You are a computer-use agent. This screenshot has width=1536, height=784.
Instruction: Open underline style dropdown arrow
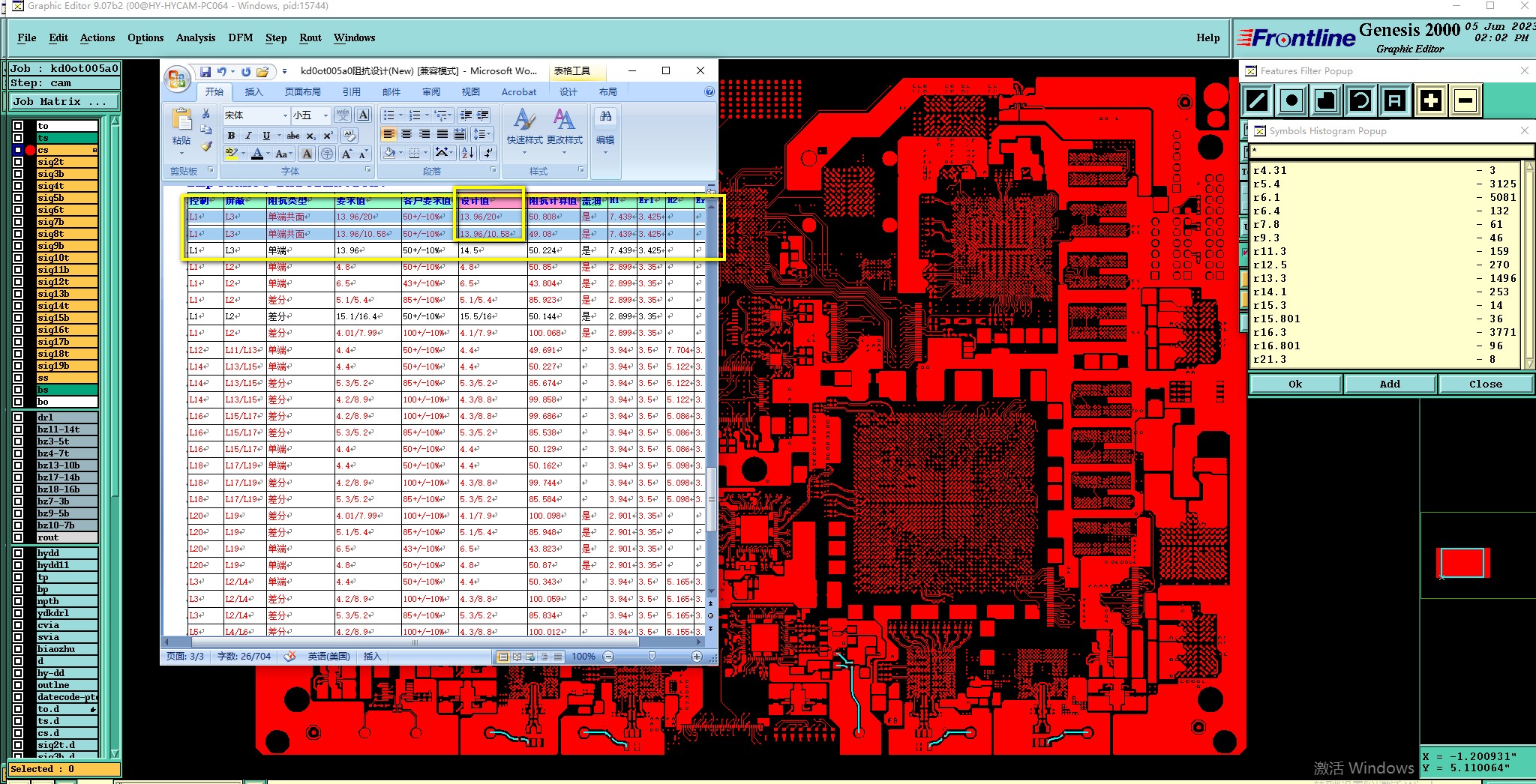pyautogui.click(x=279, y=136)
